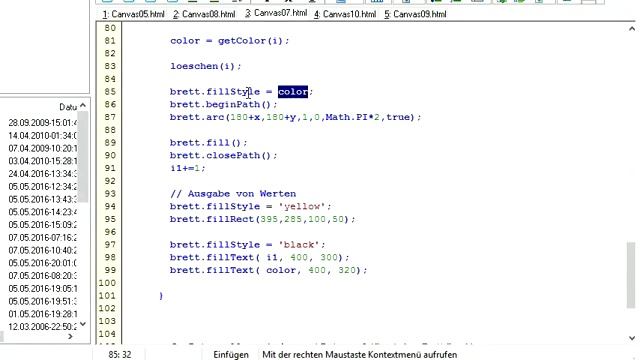Screen dimensions: 640x360
Task: Click line number 80 in the gutter
Action: click(110, 28)
